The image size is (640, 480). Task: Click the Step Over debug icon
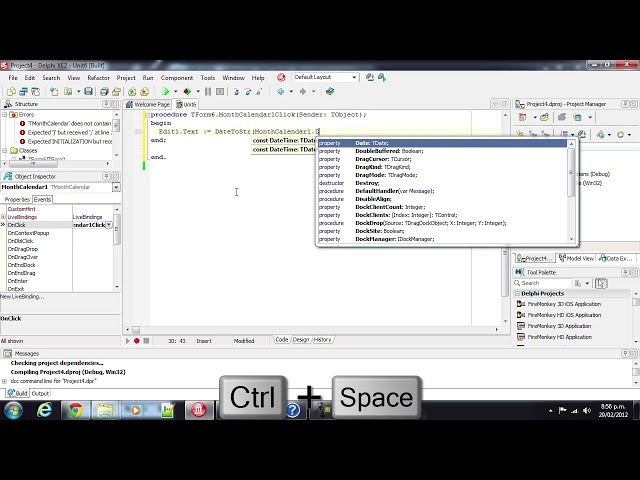point(248,91)
